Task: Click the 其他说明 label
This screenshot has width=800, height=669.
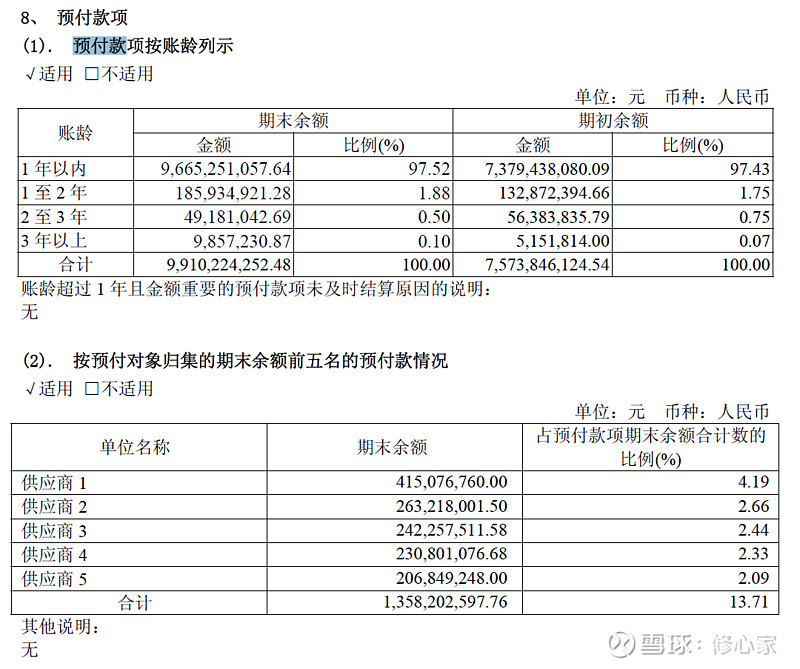Action: 60,627
